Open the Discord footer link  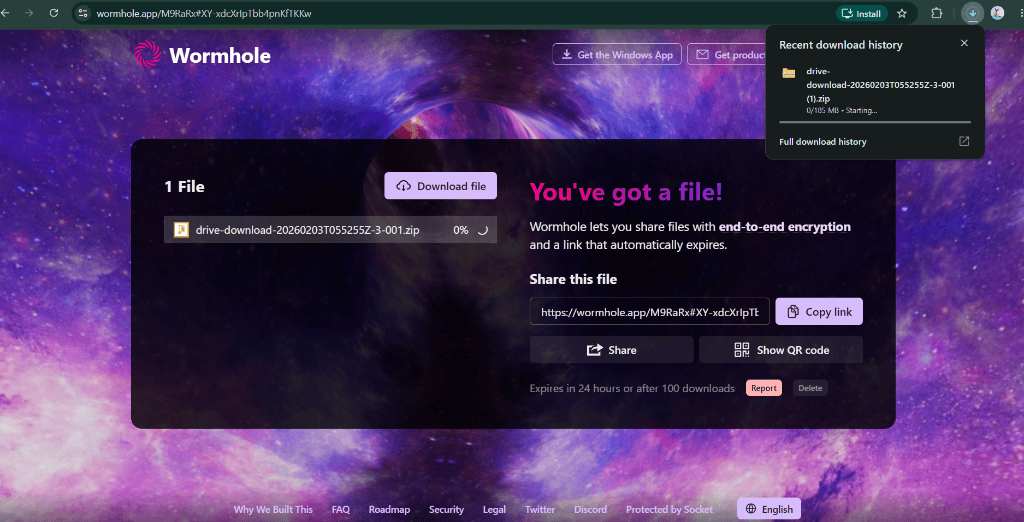coord(590,510)
